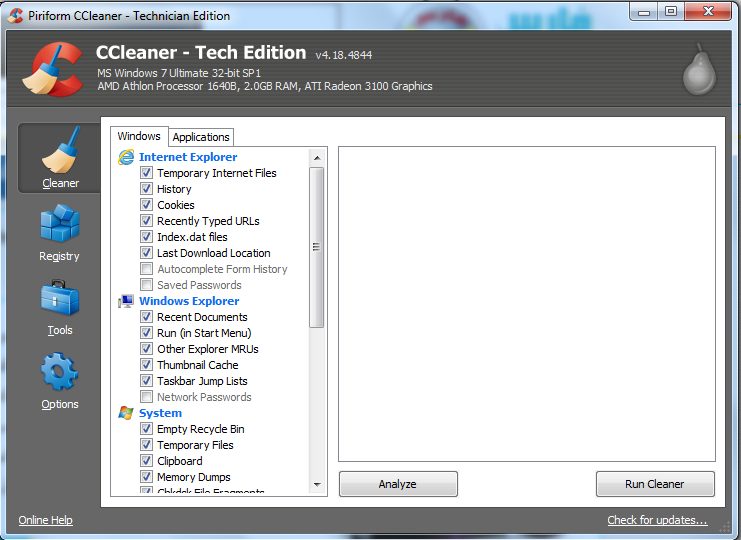Click the list scrollbar down arrow
Viewport: 741px width, 540px height.
click(x=317, y=485)
